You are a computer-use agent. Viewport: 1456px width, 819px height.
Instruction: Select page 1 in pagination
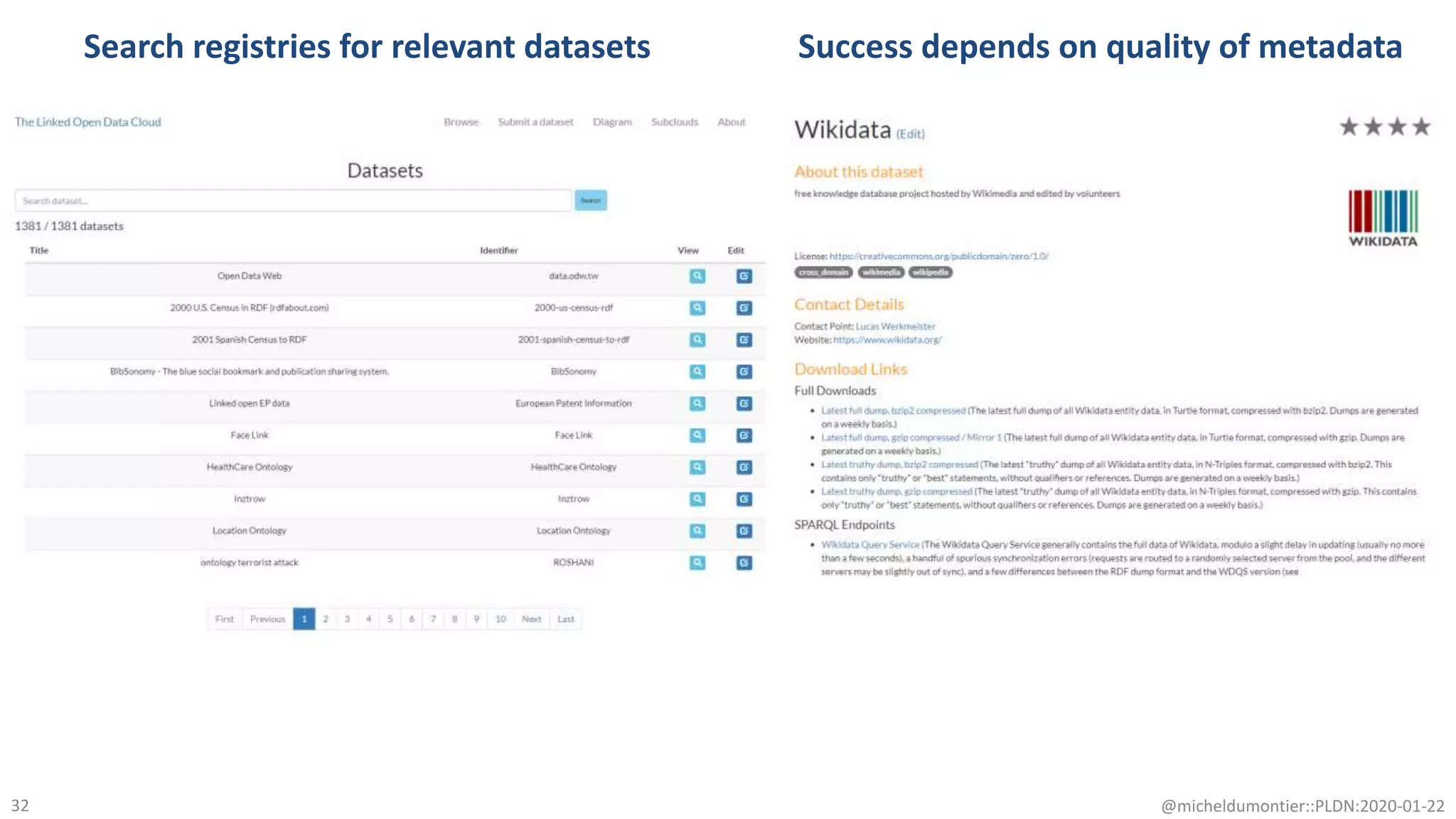(x=304, y=619)
